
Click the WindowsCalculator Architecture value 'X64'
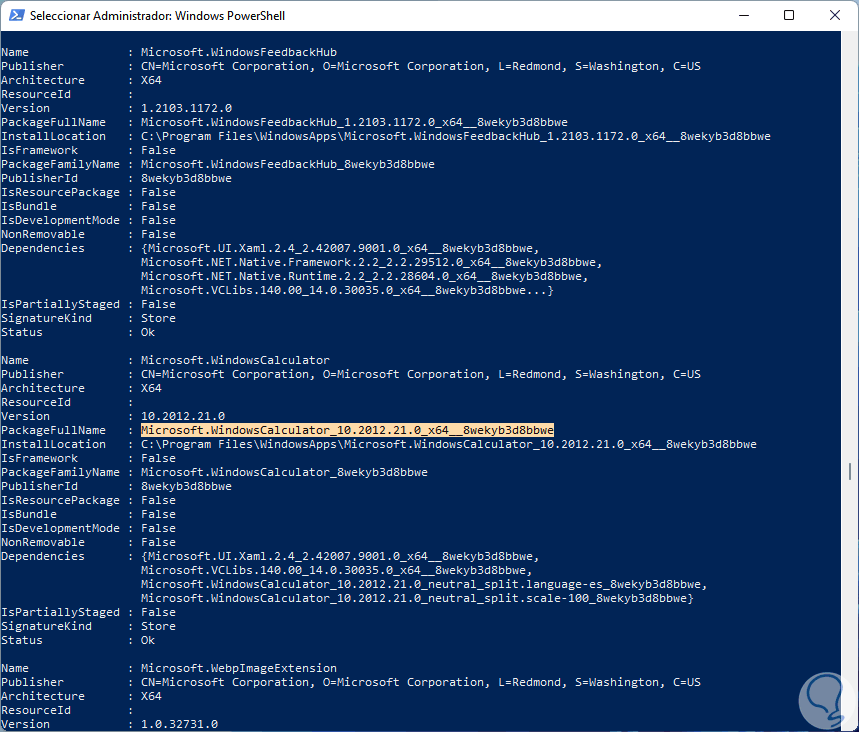pos(151,388)
